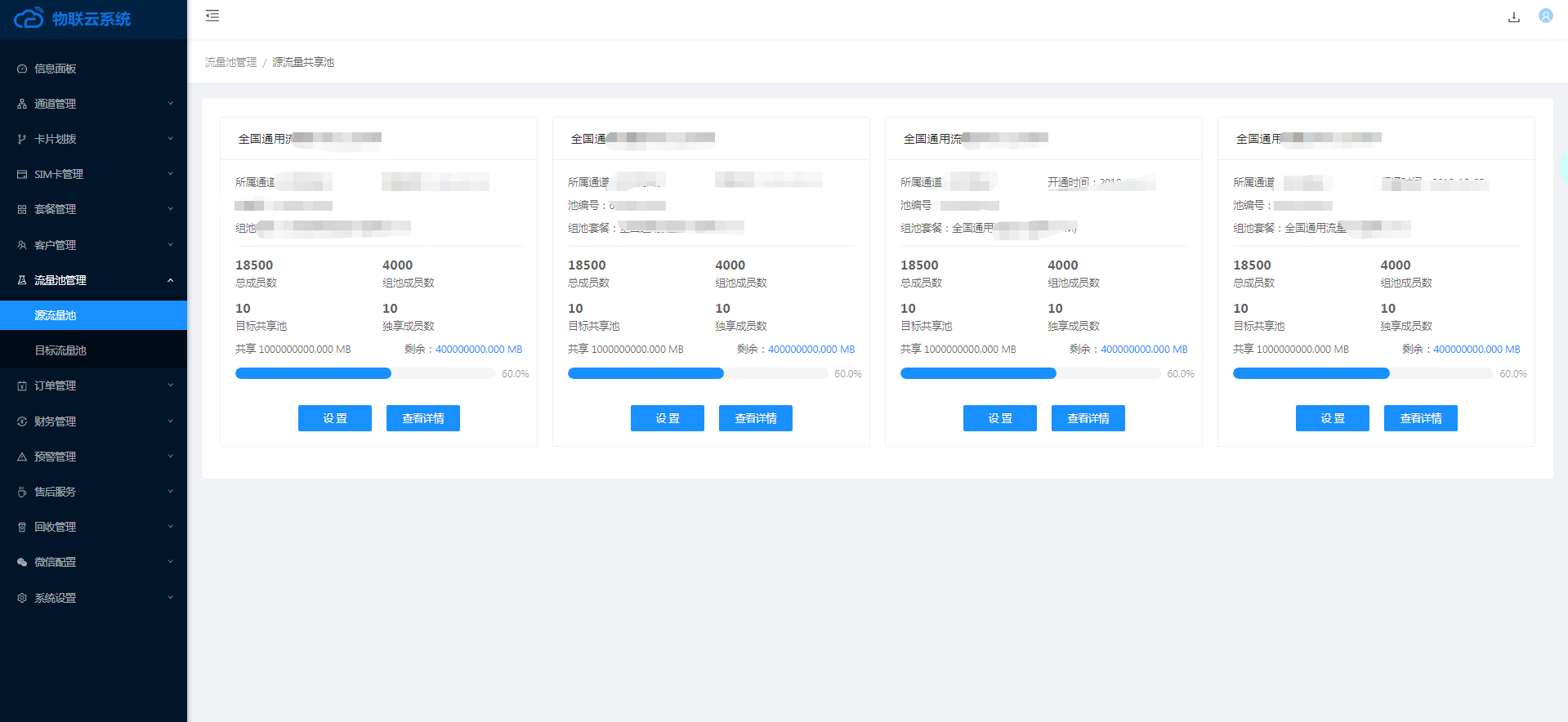Select the 目标流量池 submenu item
This screenshot has width=1568, height=722.
coord(93,350)
